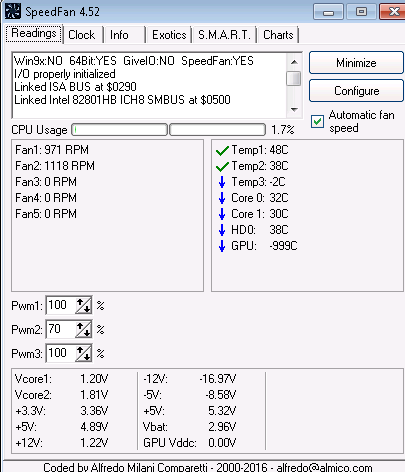Click the 'Temp1: 48C' reading
The height and width of the screenshot is (472, 405).
(x=260, y=150)
